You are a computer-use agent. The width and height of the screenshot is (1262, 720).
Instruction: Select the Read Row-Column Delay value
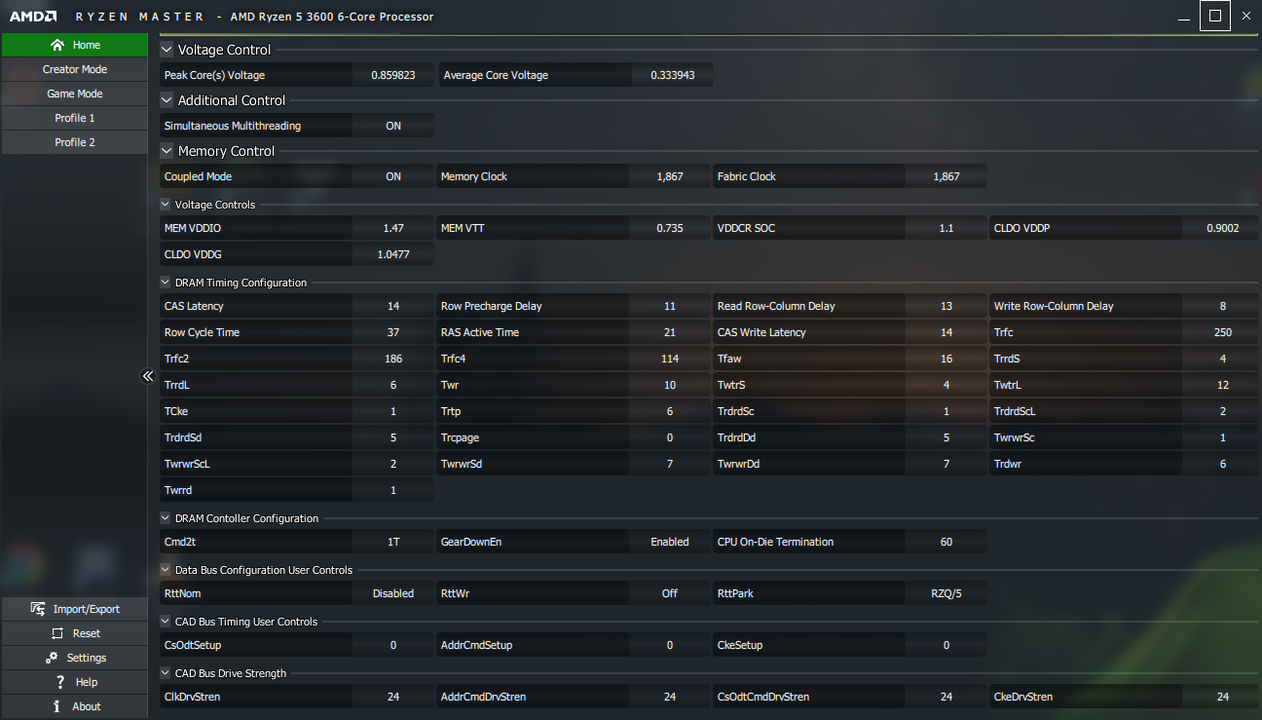click(x=946, y=306)
